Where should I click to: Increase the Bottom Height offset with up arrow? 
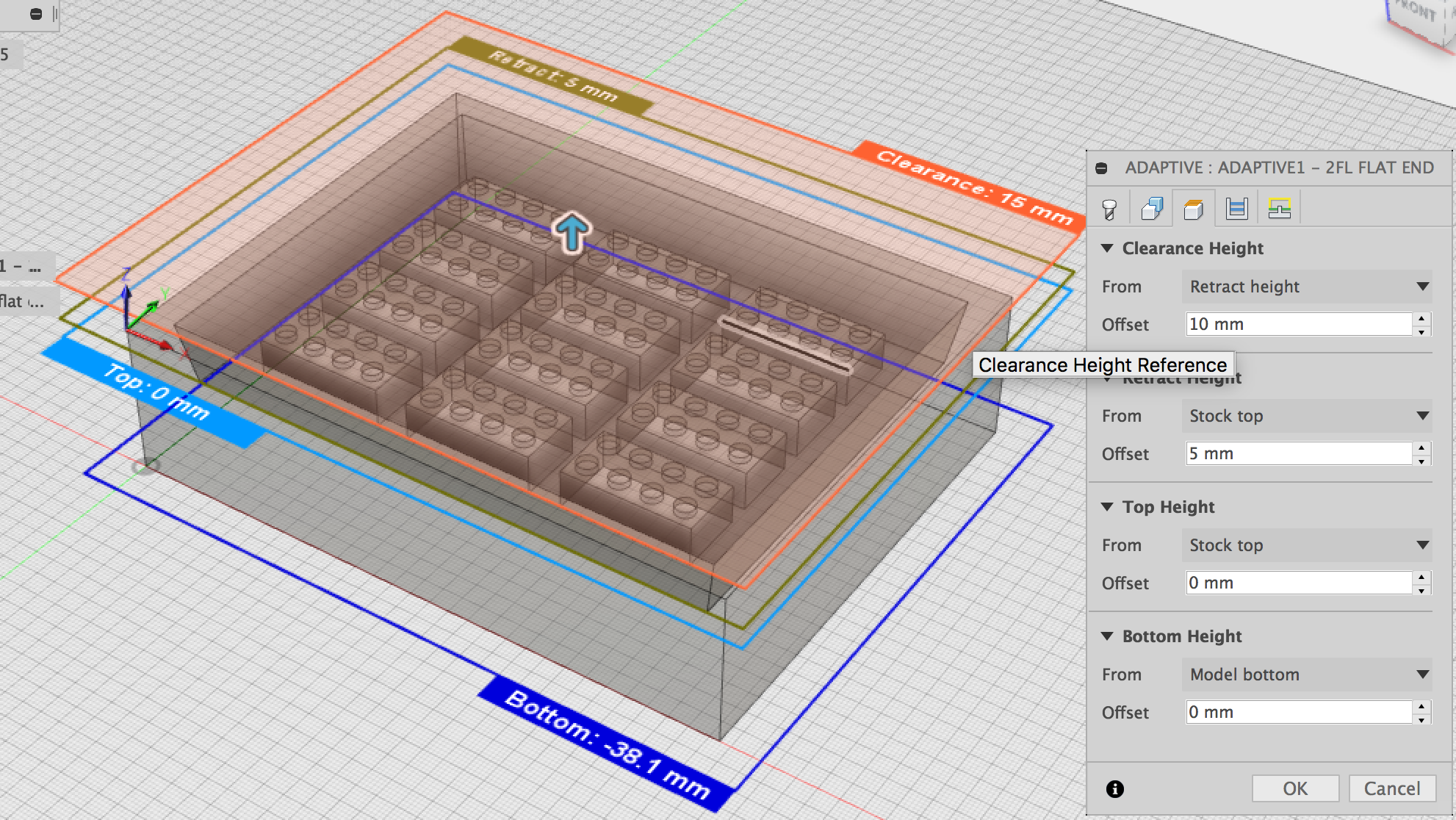click(1422, 706)
